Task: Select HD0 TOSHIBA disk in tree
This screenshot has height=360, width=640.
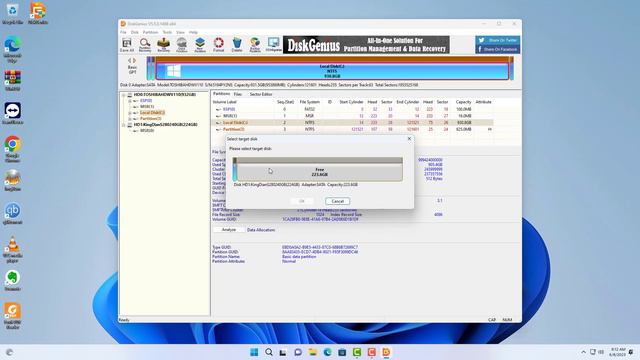Action: 164,95
